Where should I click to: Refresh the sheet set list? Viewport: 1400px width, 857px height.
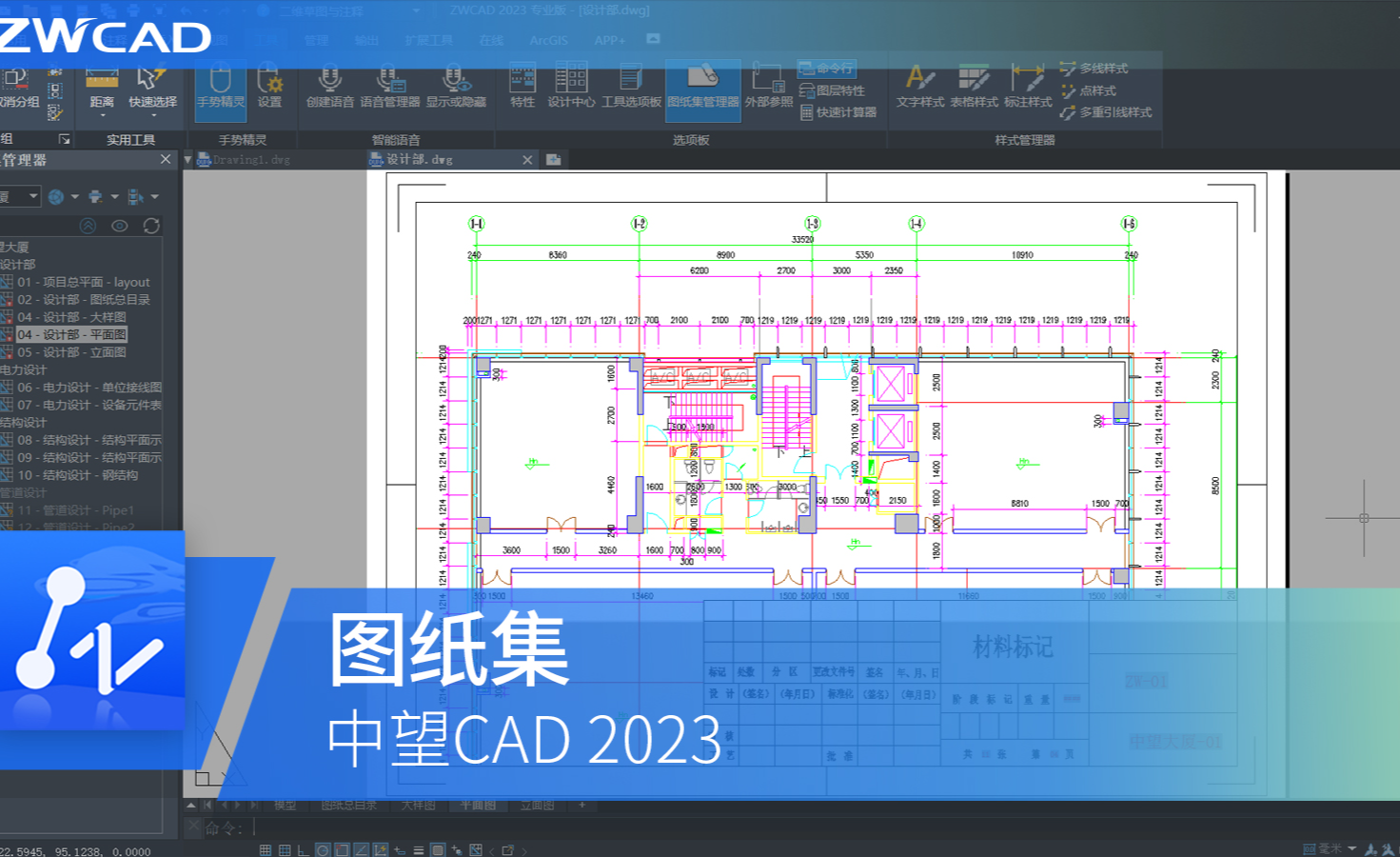[x=151, y=226]
